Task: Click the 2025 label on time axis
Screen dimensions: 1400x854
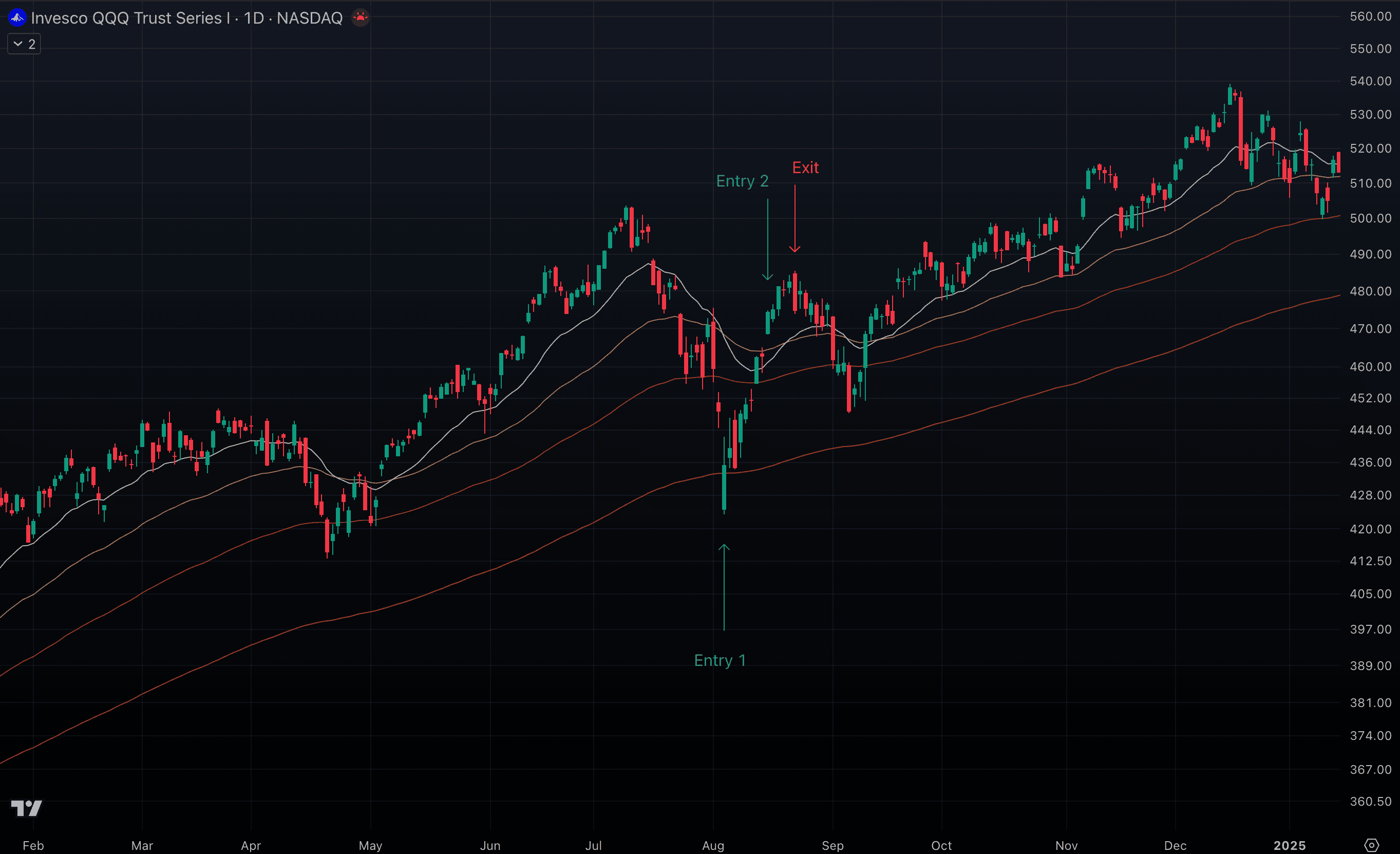Action: 1289,845
